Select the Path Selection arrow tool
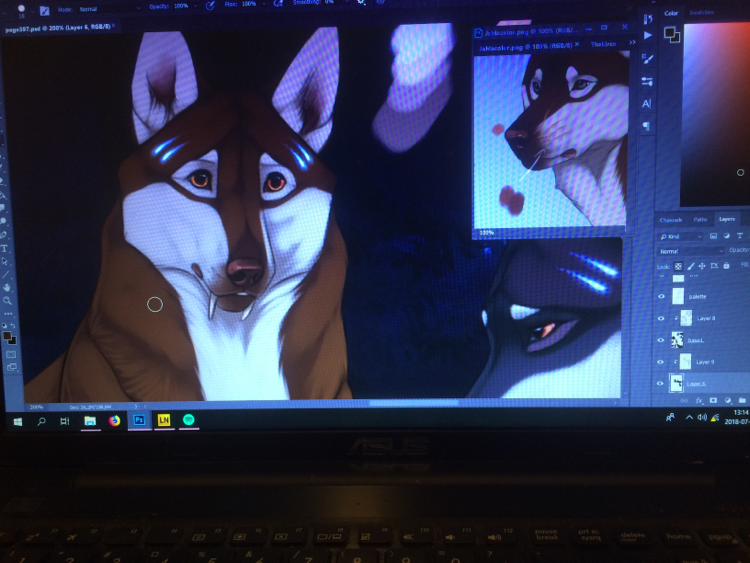This screenshot has width=750, height=563. coord(5,261)
